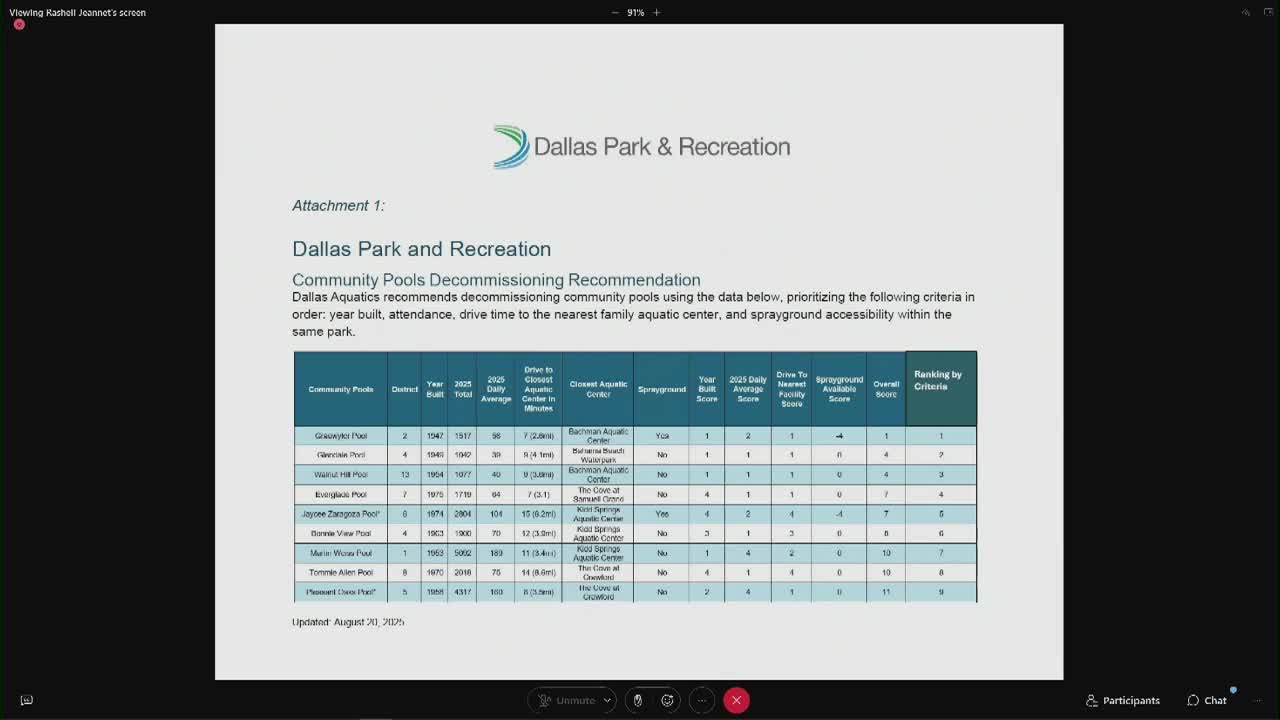Open the reactions smiley icon
Viewport: 1280px width, 720px height.
(668, 700)
